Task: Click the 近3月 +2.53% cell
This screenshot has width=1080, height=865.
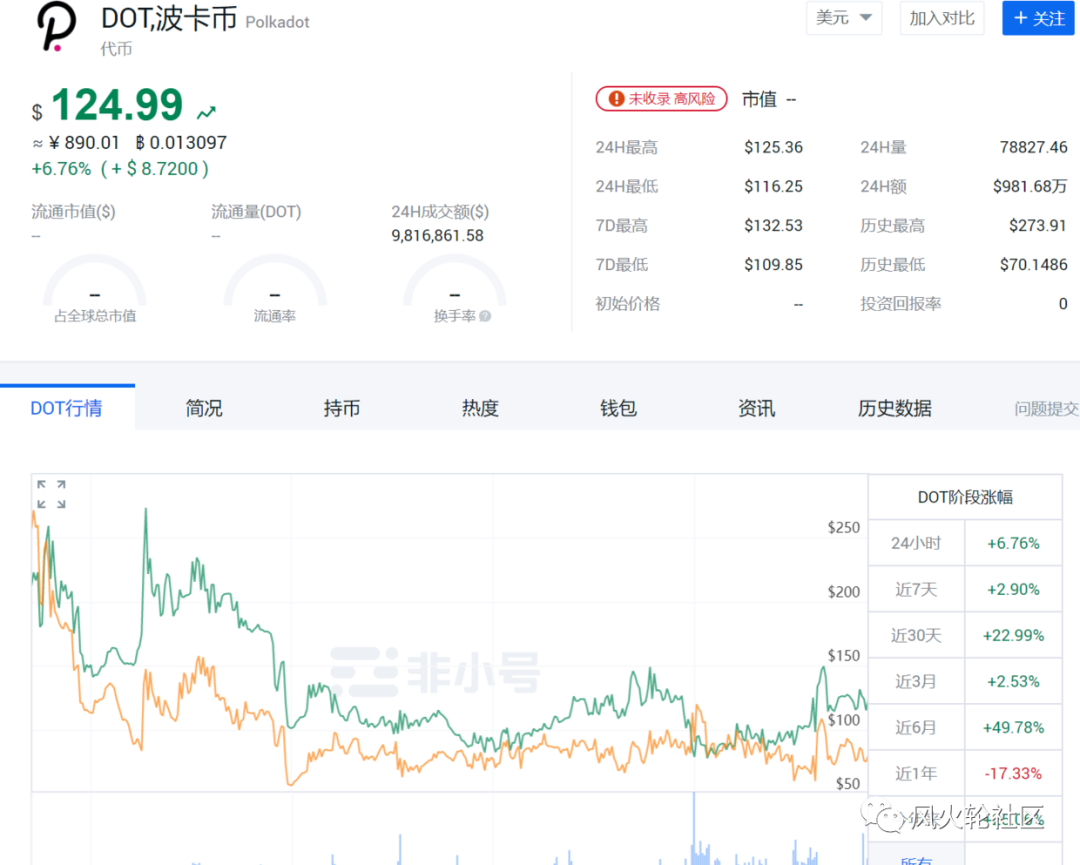Action: (1013, 682)
